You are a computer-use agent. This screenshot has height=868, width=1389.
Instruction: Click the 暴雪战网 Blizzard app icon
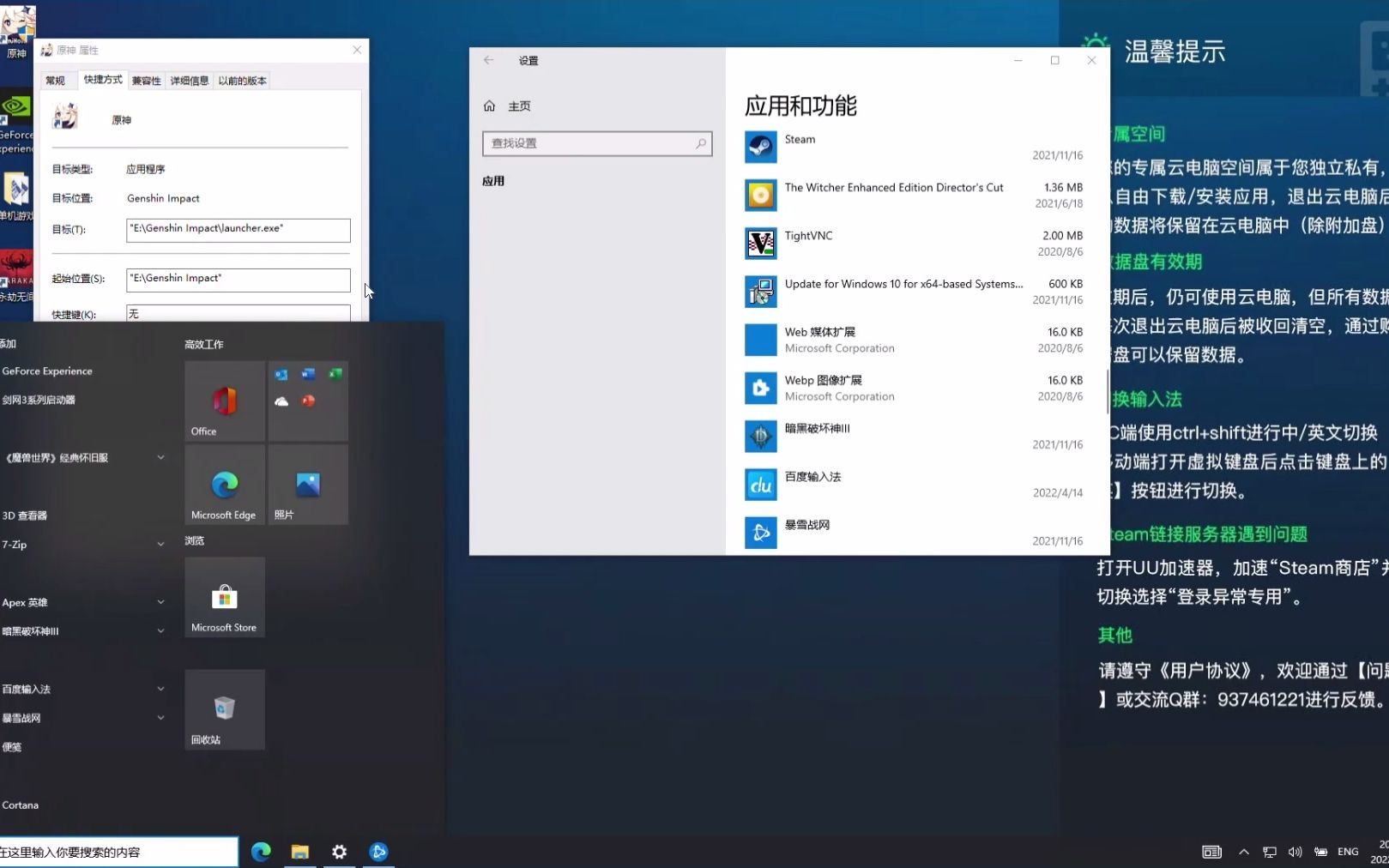pyautogui.click(x=761, y=532)
